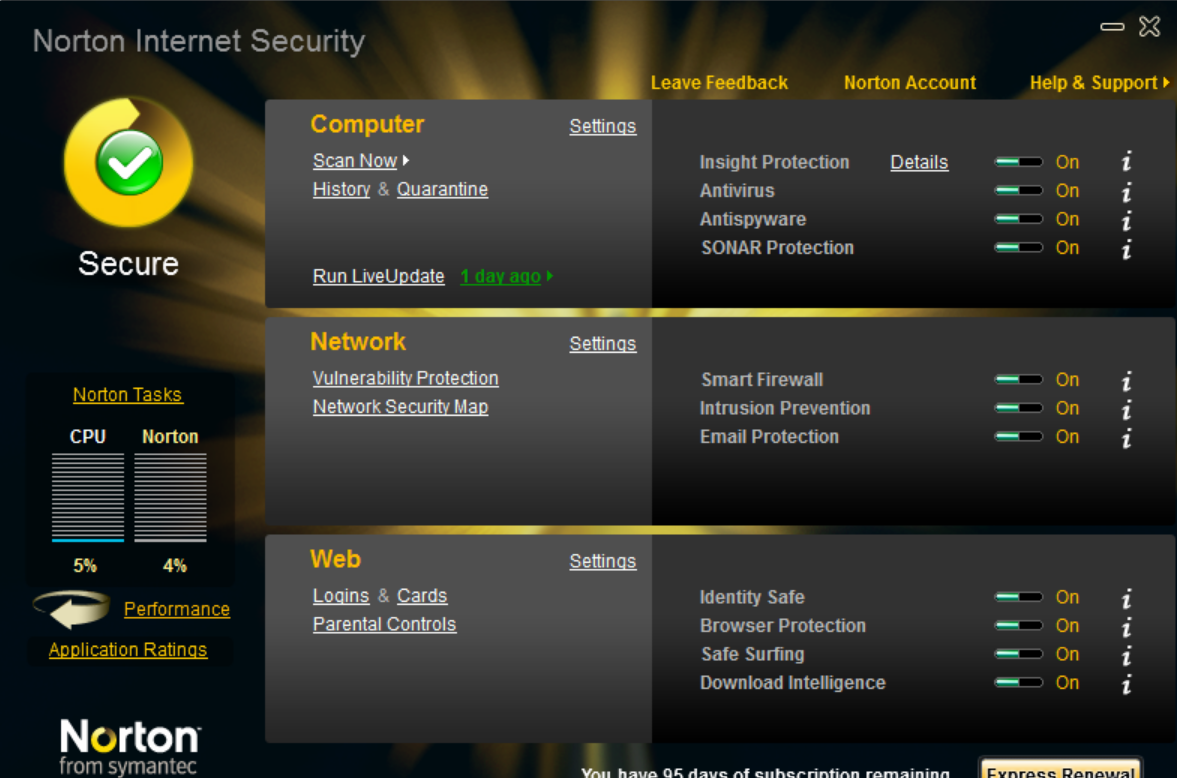This screenshot has height=778, width=1177.
Task: Toggle the SONAR Protection switch
Action: 1018,248
